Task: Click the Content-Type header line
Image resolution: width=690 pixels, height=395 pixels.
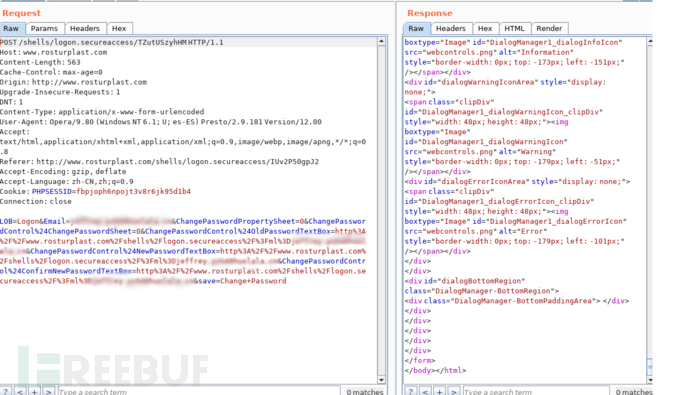Action: (102, 112)
